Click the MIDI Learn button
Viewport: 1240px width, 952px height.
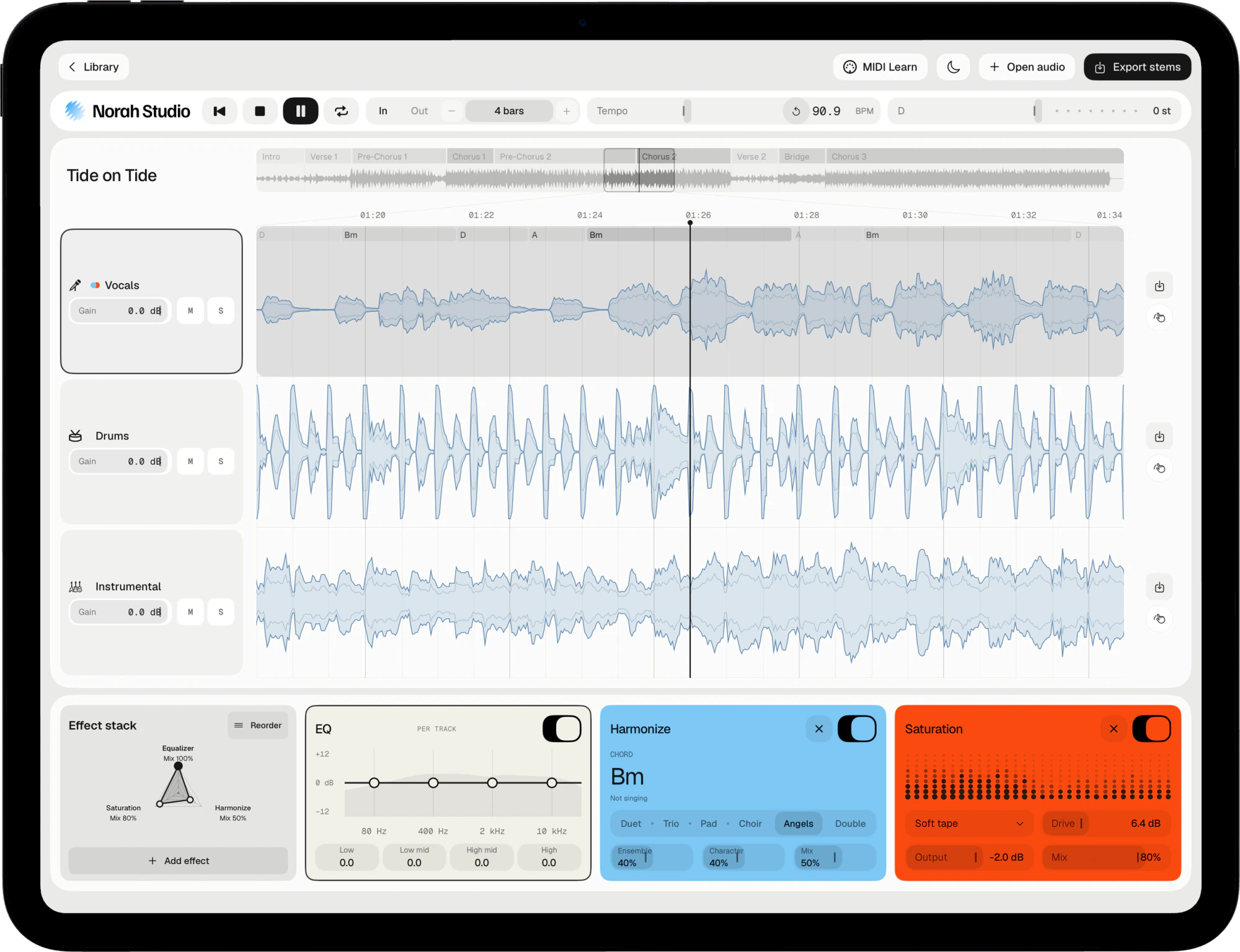click(880, 67)
